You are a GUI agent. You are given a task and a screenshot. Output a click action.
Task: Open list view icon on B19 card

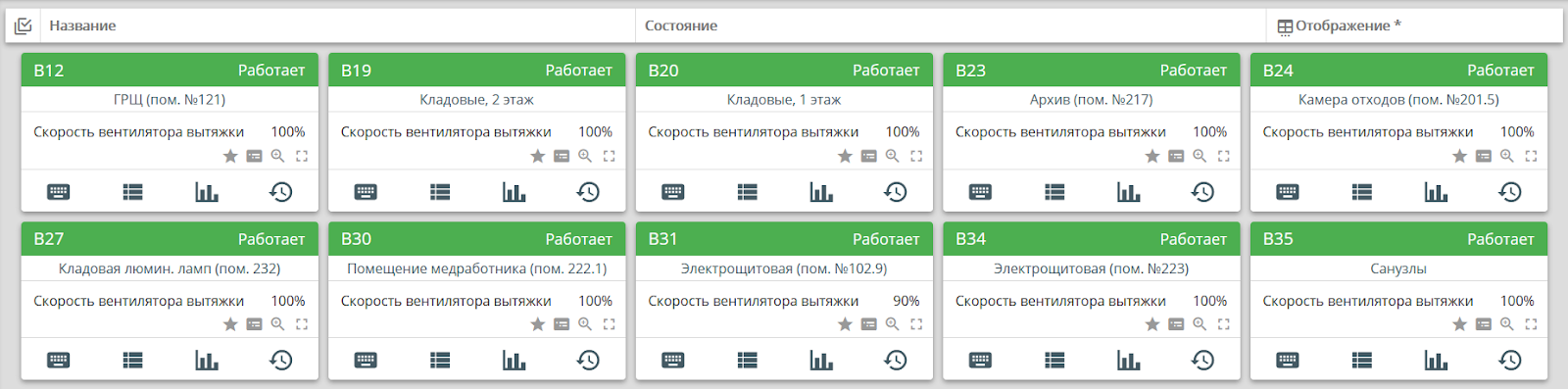point(440,192)
